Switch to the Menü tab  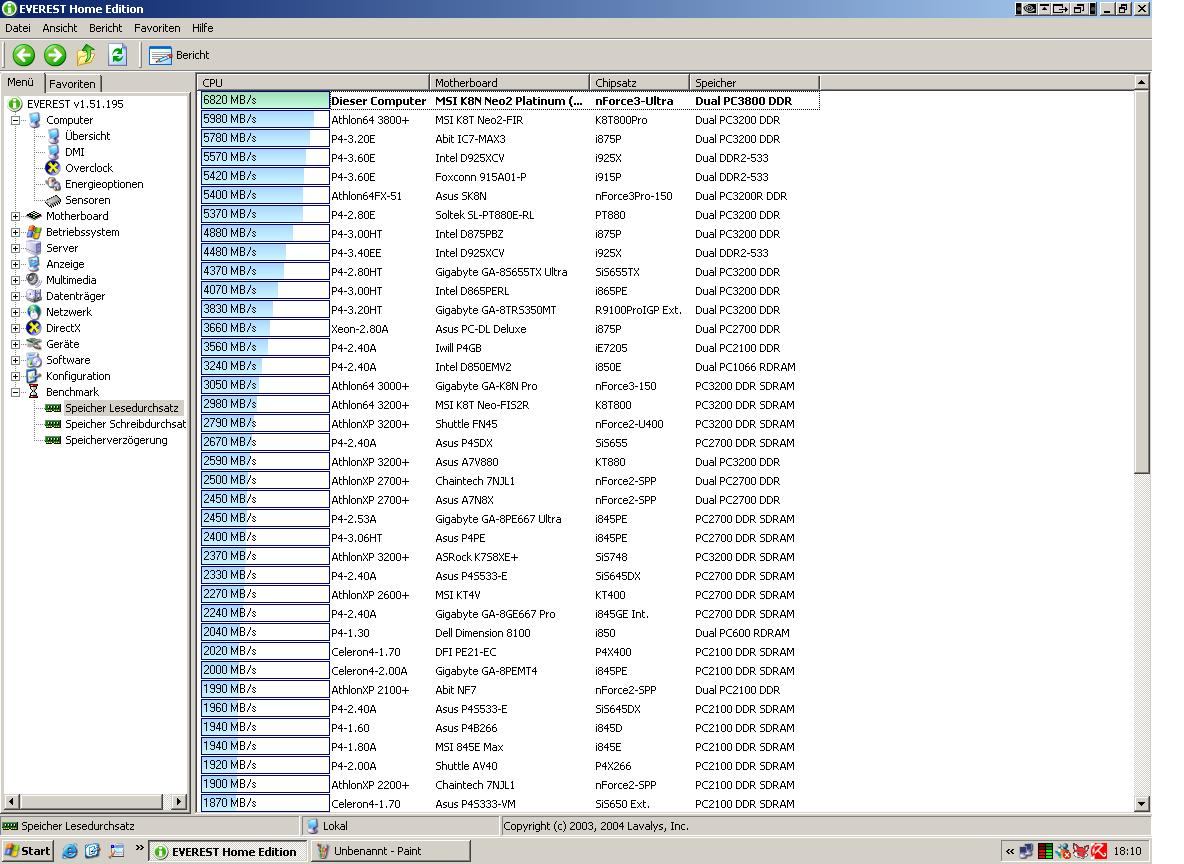pos(21,82)
